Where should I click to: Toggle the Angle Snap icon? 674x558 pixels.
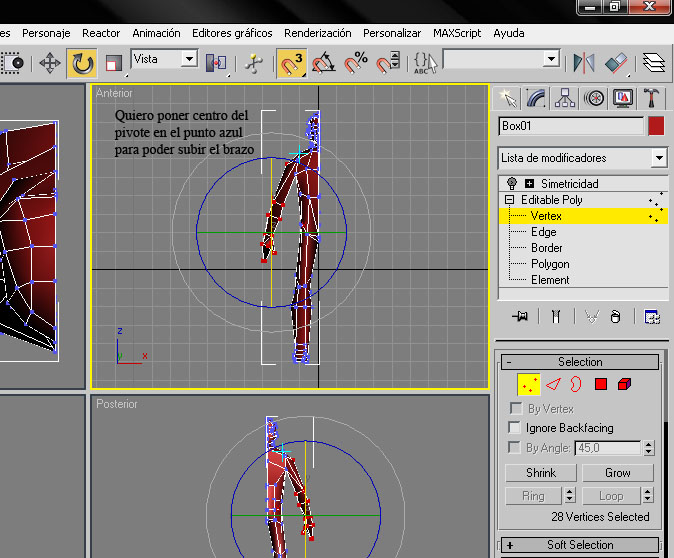[x=324, y=63]
